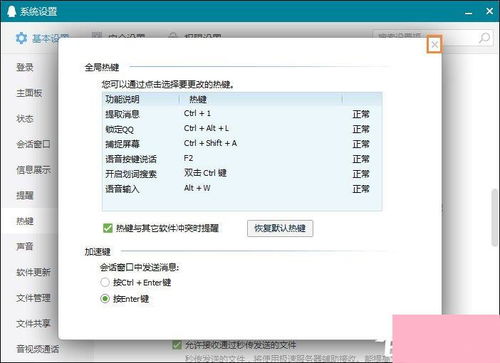The height and width of the screenshot is (363, 500).
Task: Click the 功能说明 column header
Action: point(141,99)
